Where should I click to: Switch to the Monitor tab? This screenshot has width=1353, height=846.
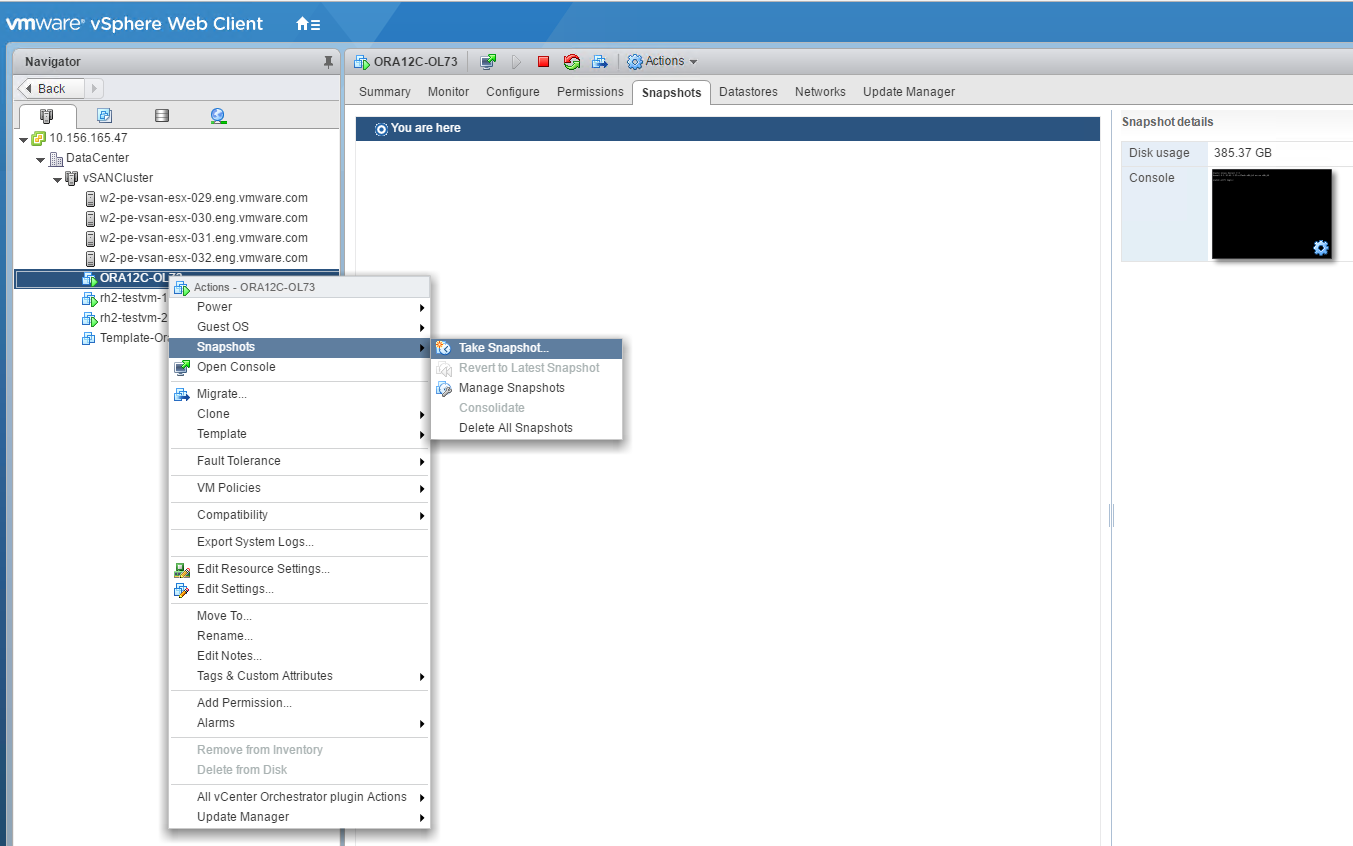448,92
